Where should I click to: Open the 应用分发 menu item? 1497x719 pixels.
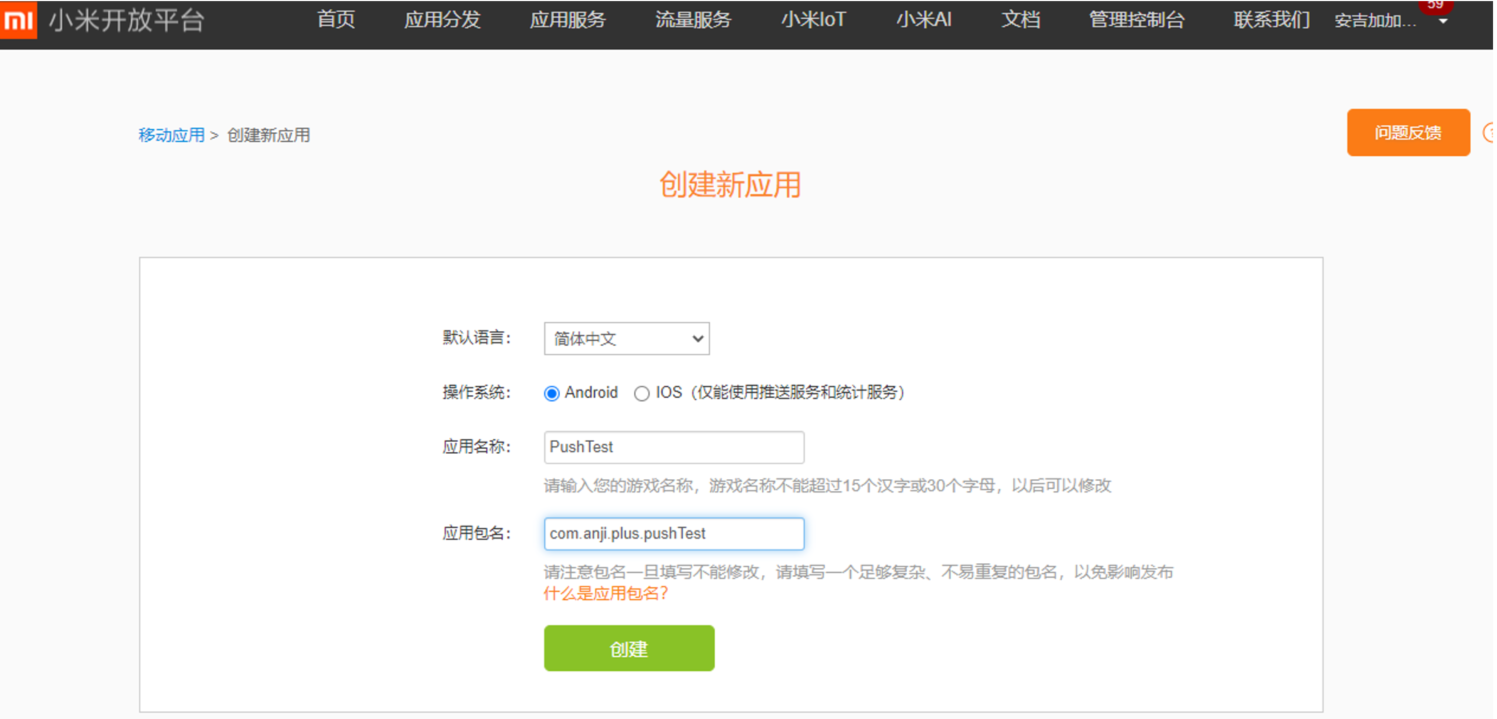[x=442, y=20]
